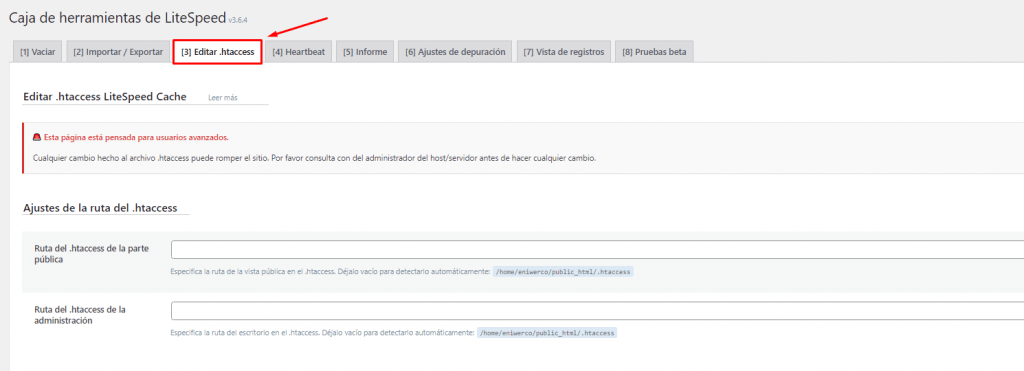1024x371 pixels.
Task: Focus the public .htaccess path input field
Action: tap(598, 250)
